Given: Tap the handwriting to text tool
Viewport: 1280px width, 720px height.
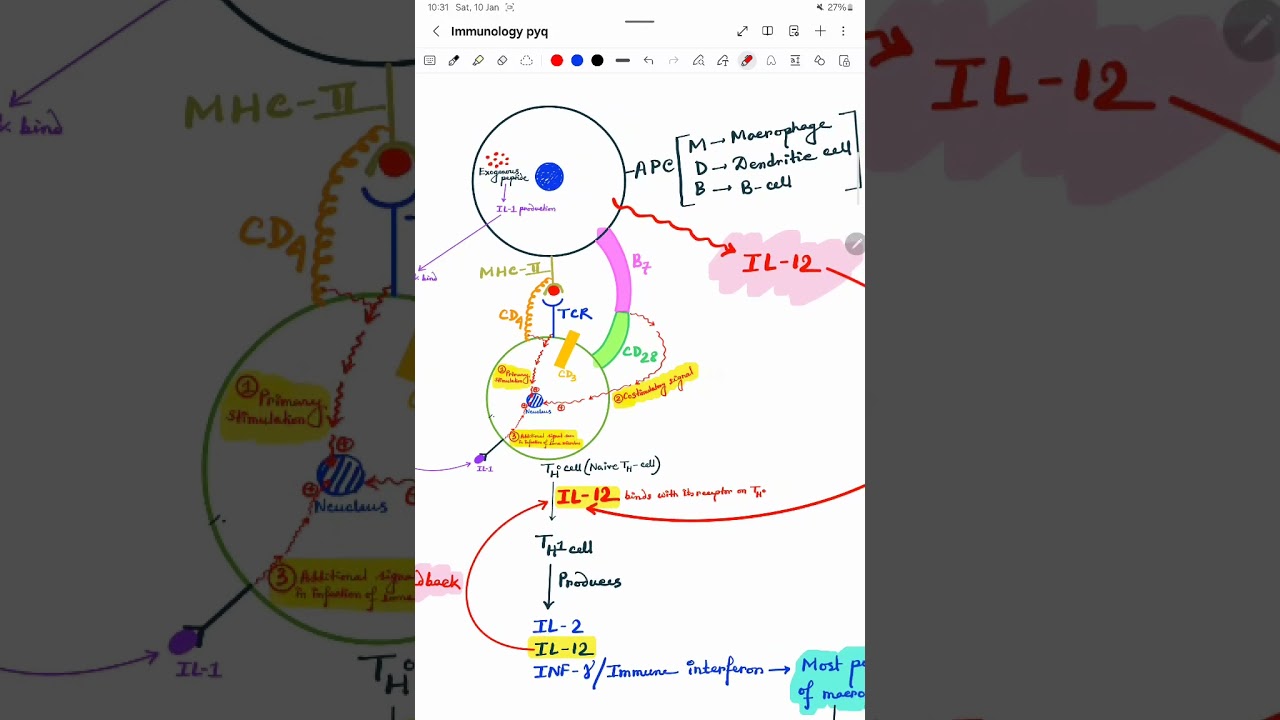Looking at the screenshot, I should (x=722, y=61).
